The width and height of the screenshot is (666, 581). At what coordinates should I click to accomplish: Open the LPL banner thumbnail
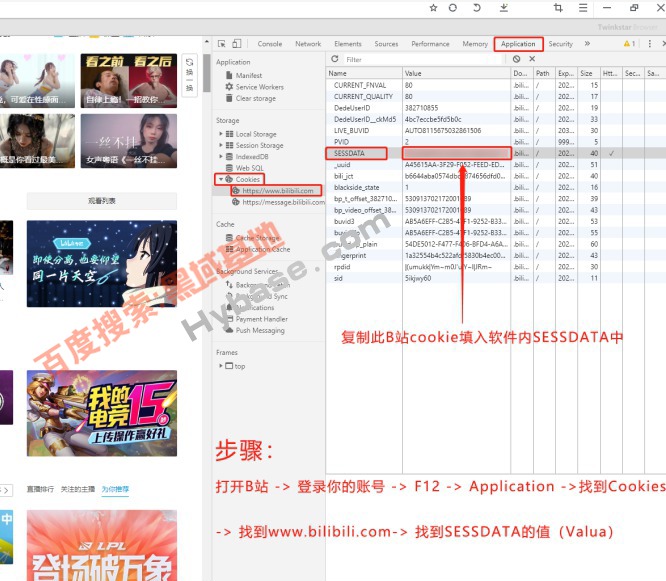102,545
